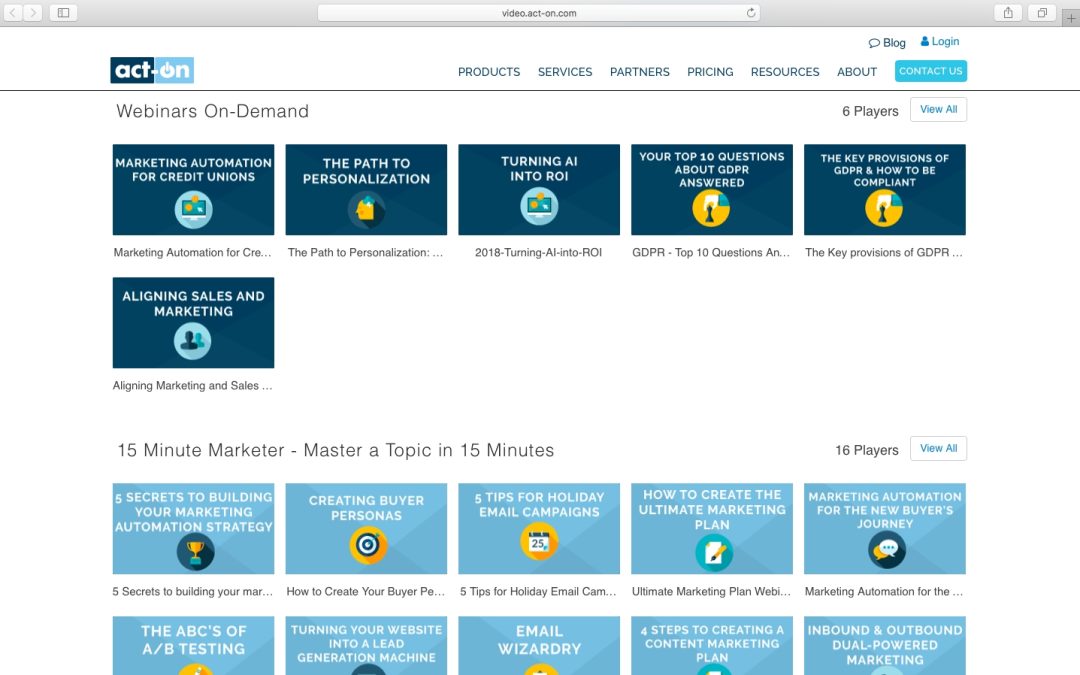Open Aligning Sales and Marketing thumbnail
This screenshot has height=675, width=1080.
[x=194, y=322]
